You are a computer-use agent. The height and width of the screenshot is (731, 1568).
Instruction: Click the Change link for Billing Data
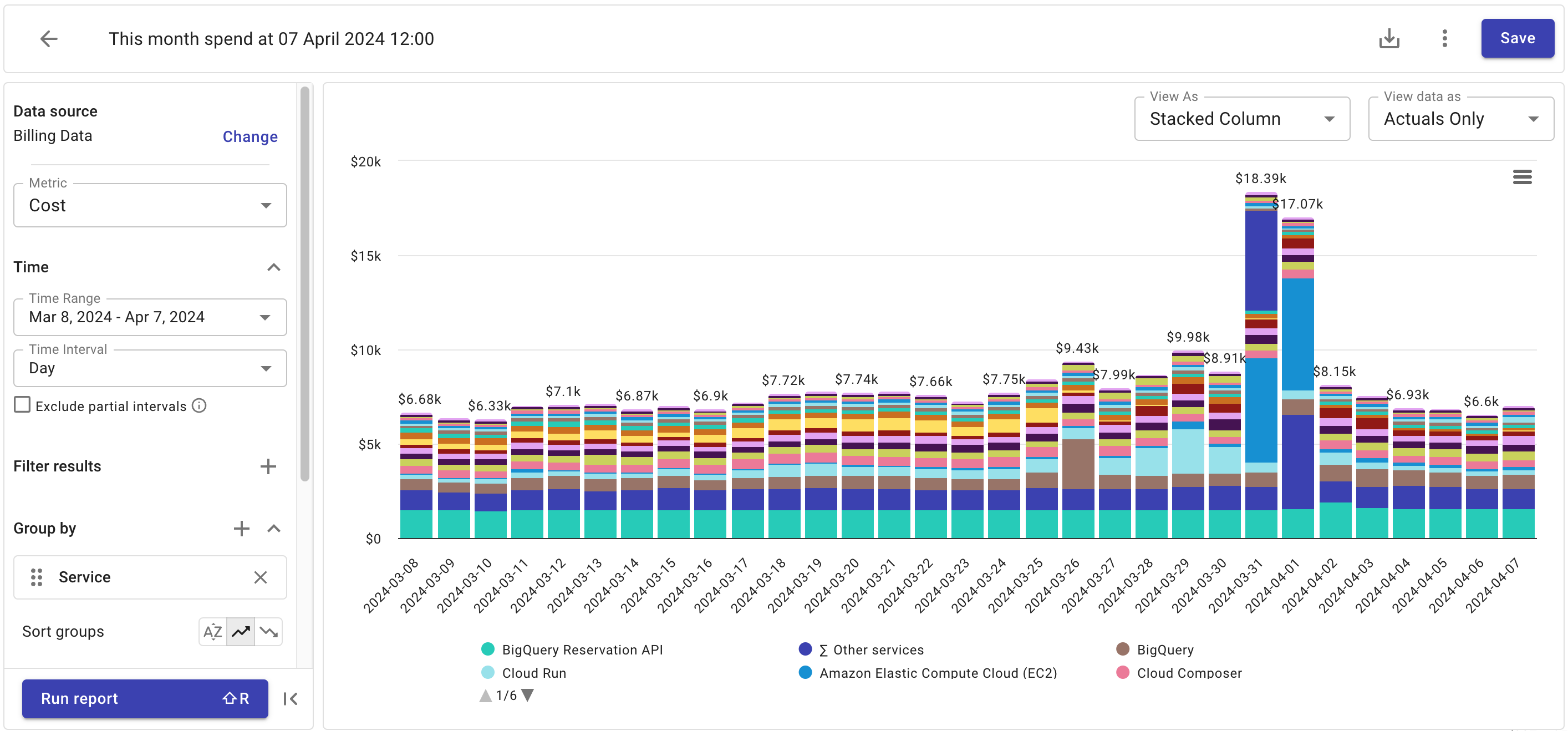click(249, 136)
